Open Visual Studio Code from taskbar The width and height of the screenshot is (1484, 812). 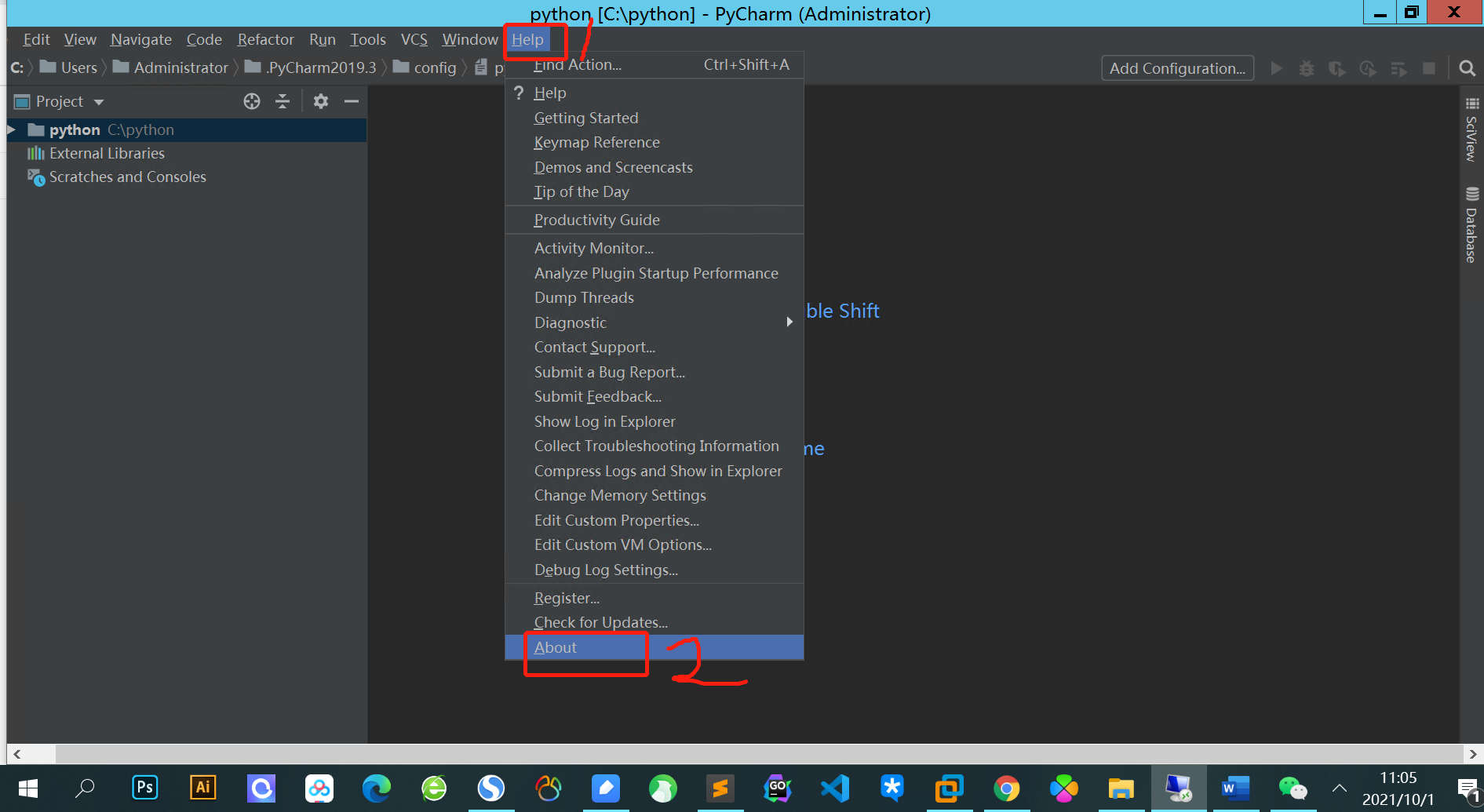(x=835, y=788)
